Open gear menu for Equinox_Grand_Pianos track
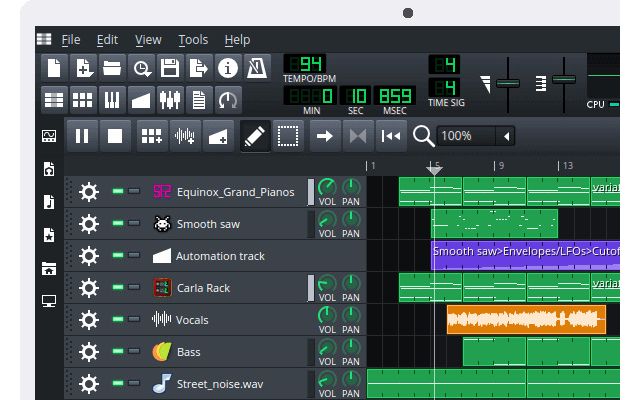 (89, 192)
